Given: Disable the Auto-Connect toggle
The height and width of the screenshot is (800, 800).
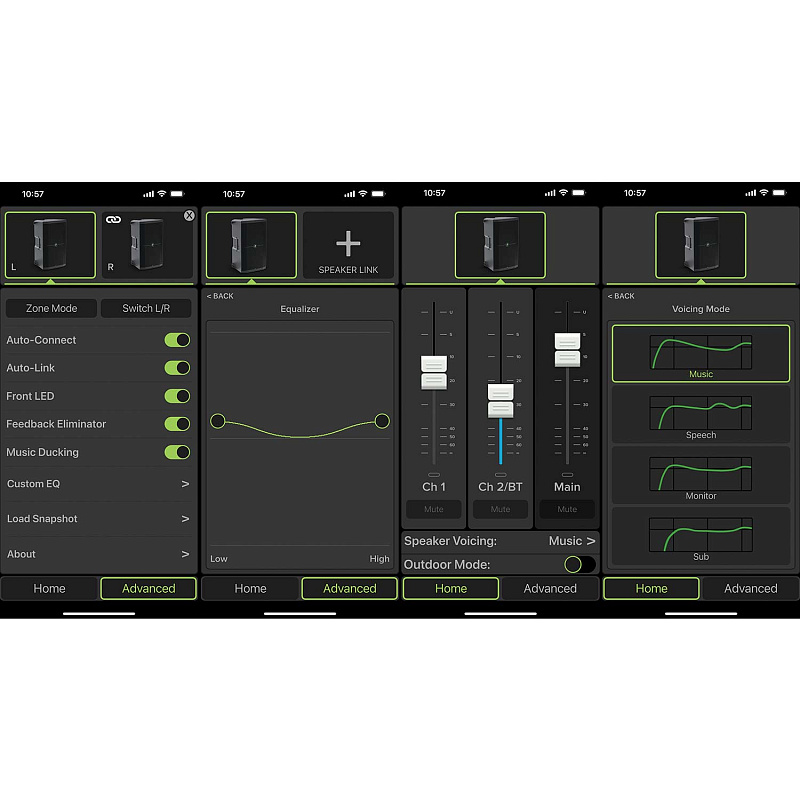Looking at the screenshot, I should tap(177, 340).
